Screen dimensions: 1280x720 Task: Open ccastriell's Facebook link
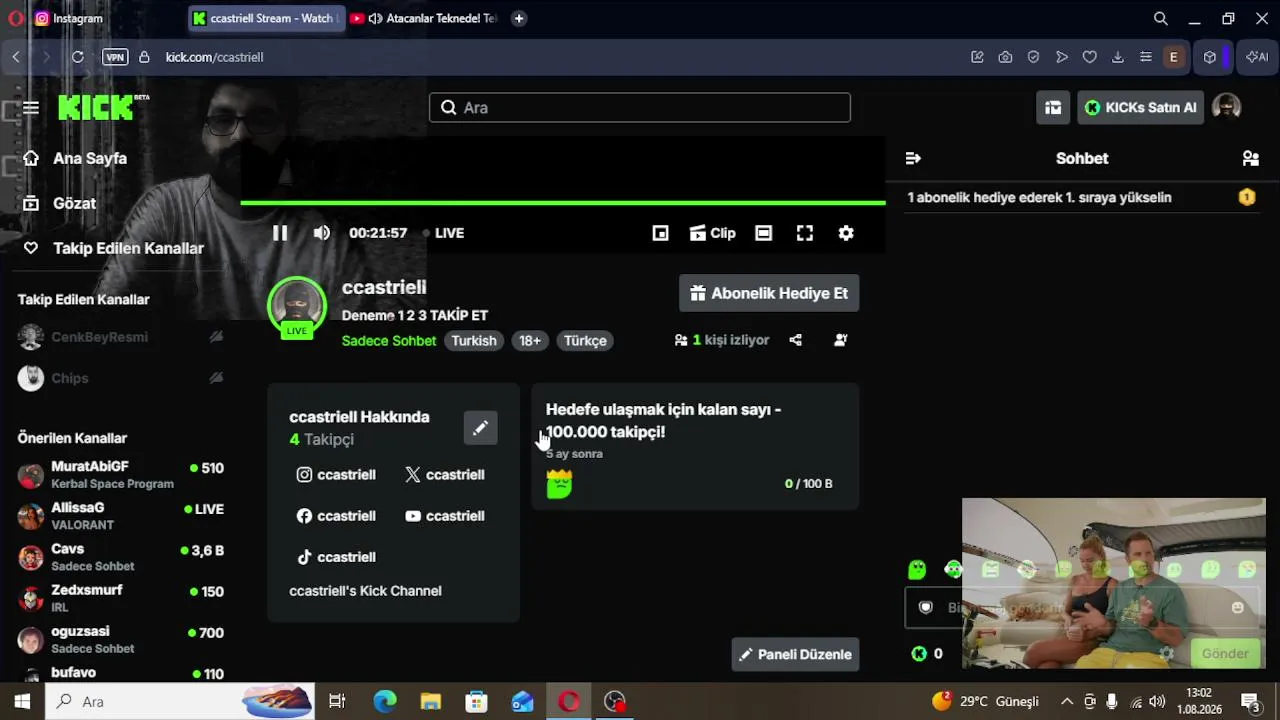(x=336, y=516)
